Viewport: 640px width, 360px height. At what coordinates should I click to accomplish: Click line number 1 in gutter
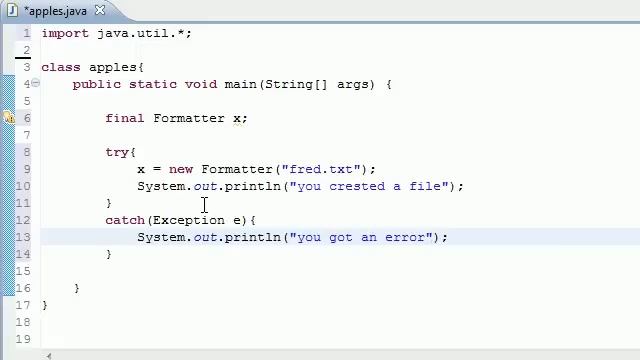pyautogui.click(x=27, y=33)
